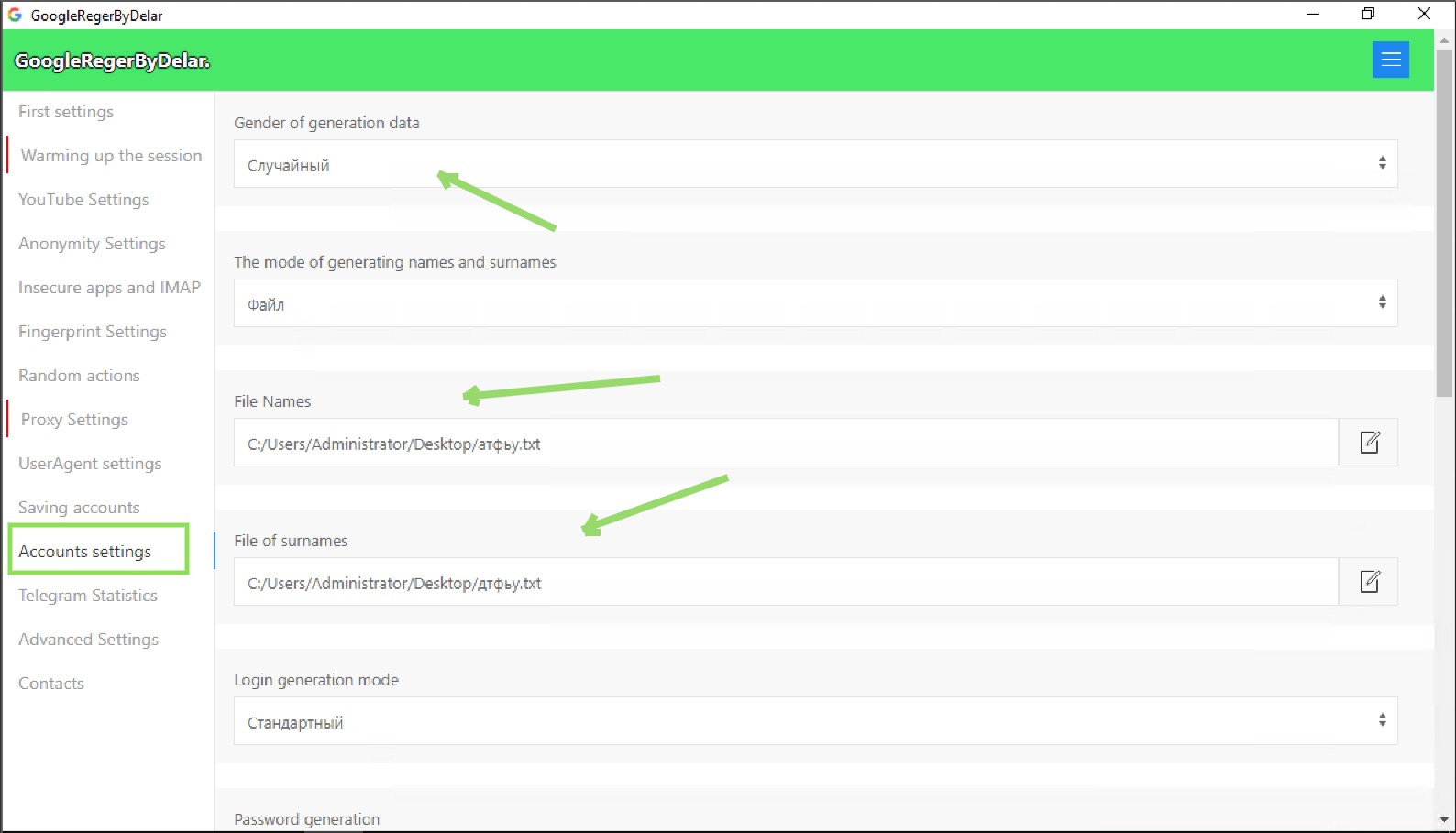Open Insecure apps and IMAP settings
1456x833 pixels.
tap(109, 288)
